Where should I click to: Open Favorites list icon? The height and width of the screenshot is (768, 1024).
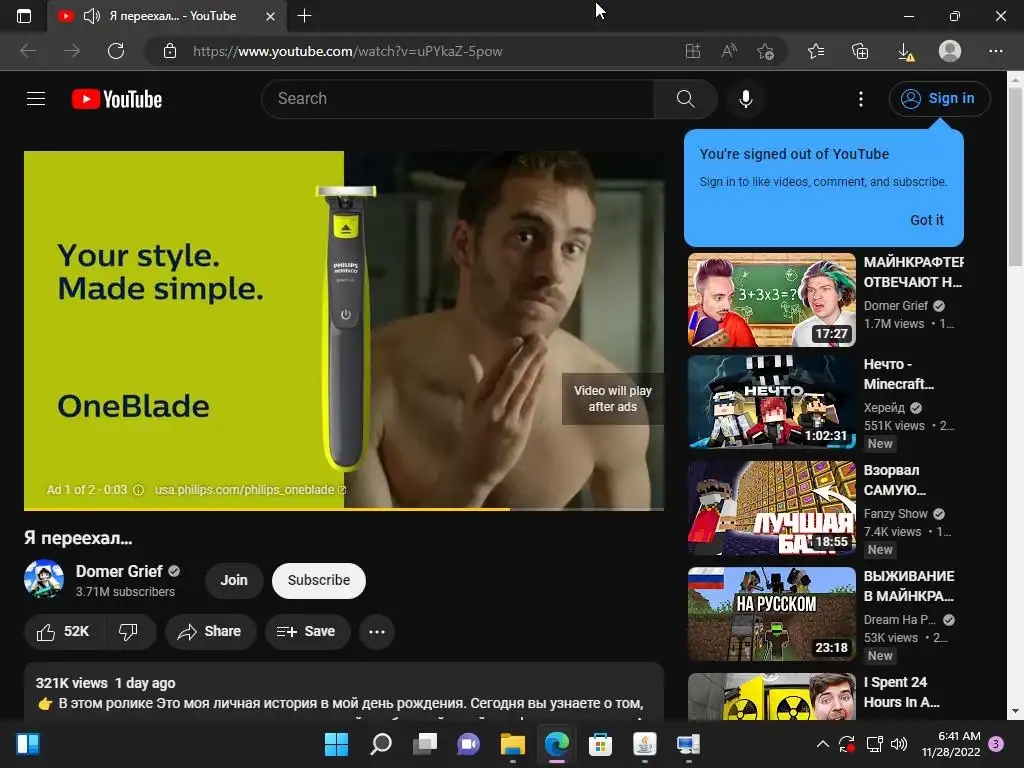(x=816, y=51)
